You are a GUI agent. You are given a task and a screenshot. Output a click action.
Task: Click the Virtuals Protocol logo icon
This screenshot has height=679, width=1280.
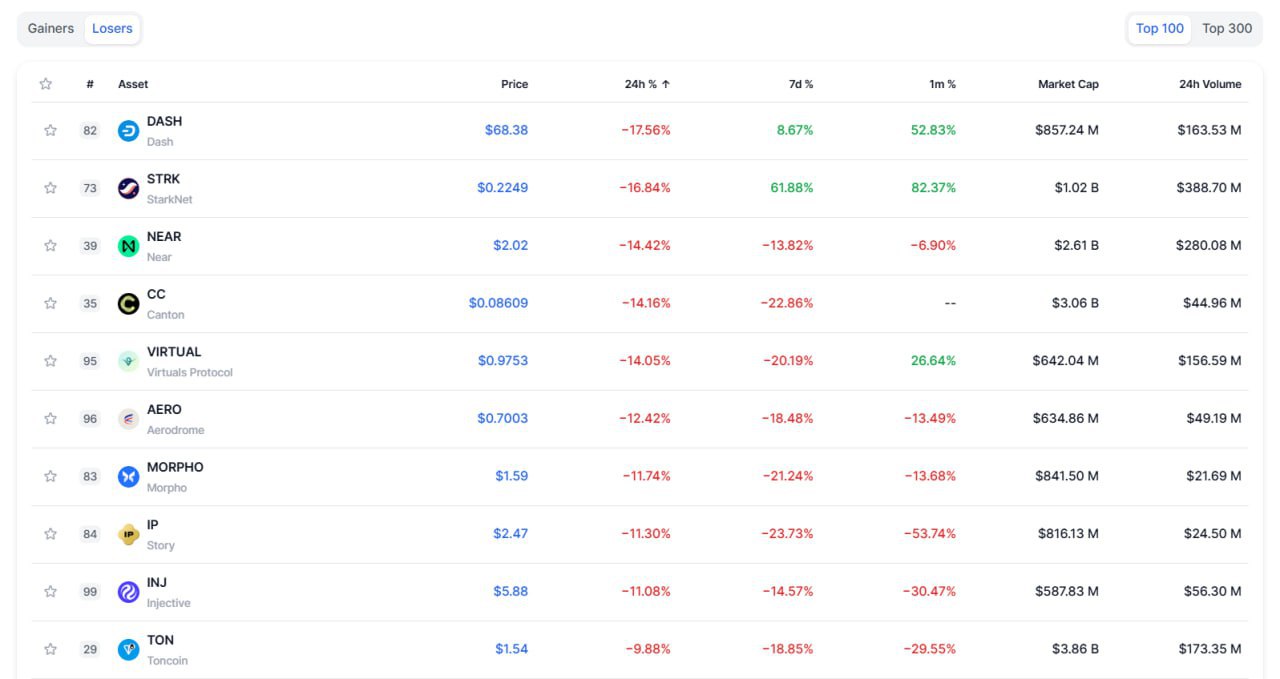click(x=128, y=361)
